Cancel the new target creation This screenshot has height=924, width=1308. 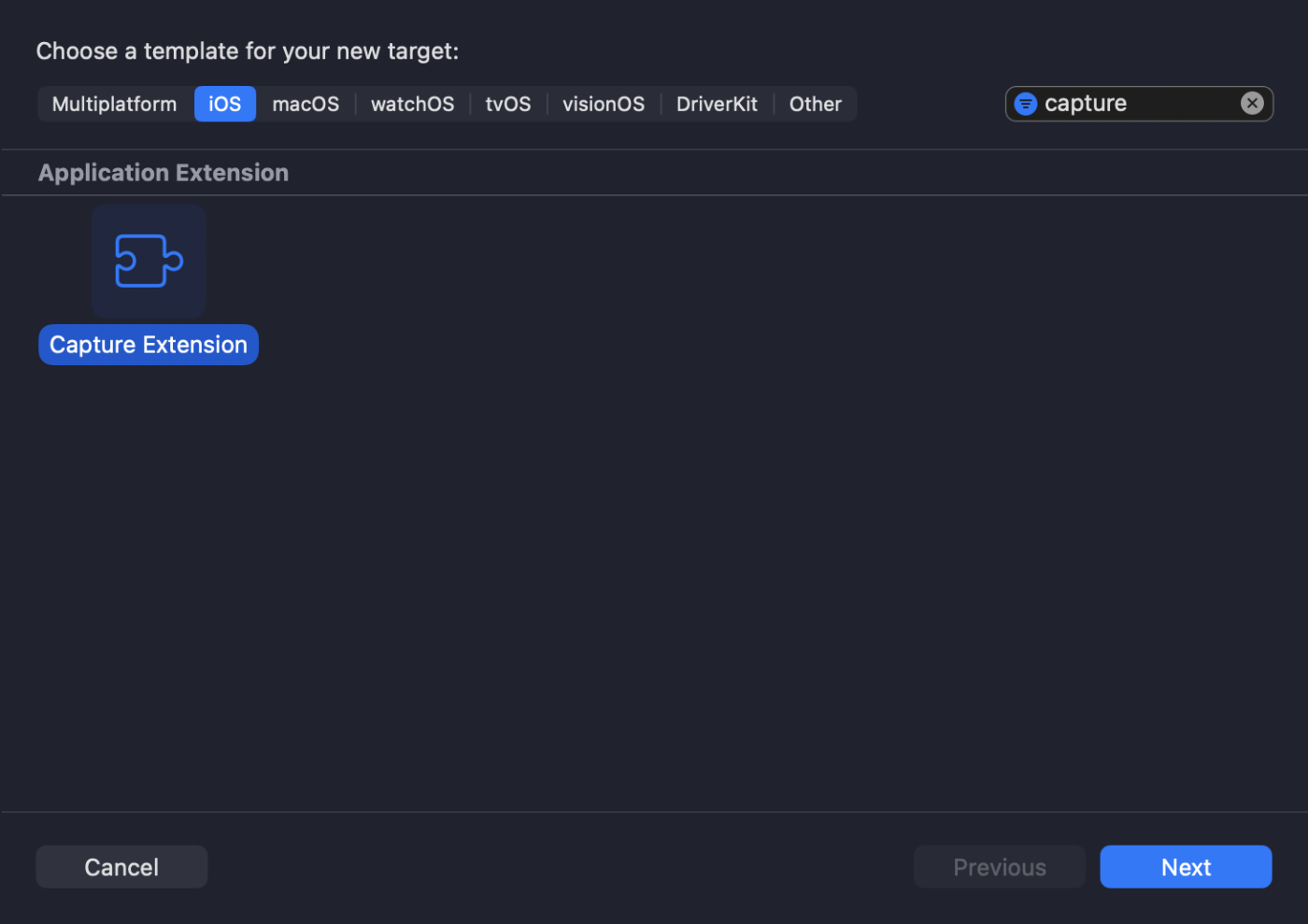coord(121,866)
